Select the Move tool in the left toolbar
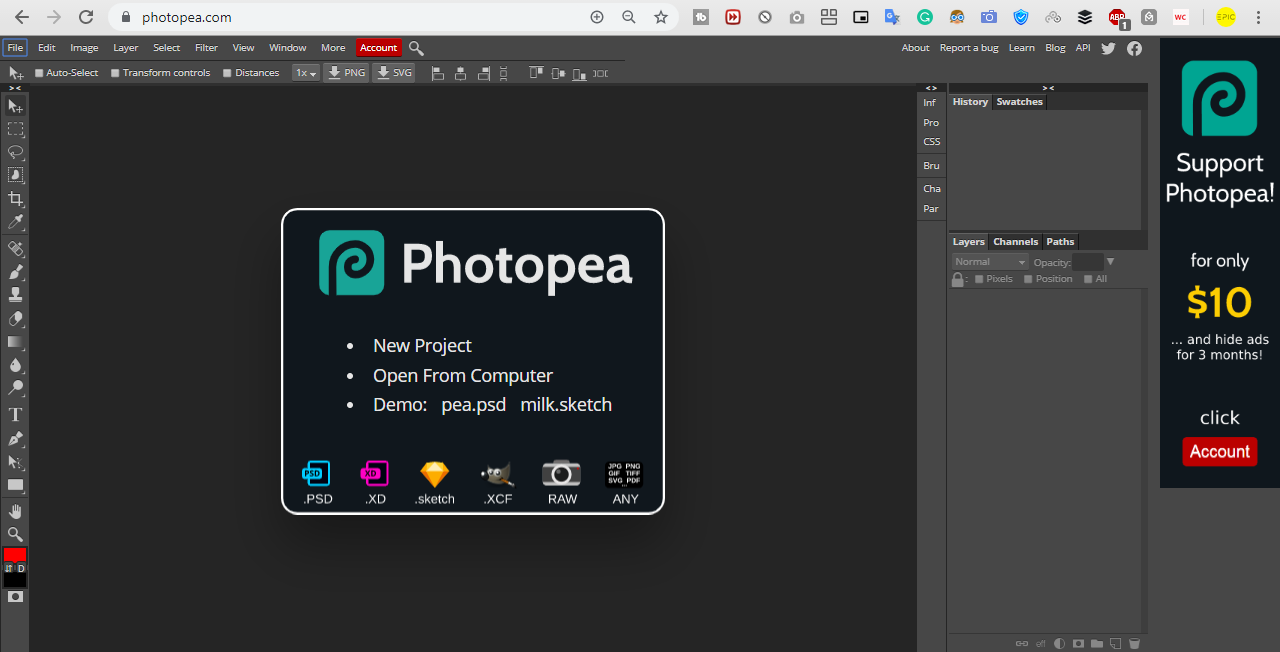 click(x=15, y=106)
